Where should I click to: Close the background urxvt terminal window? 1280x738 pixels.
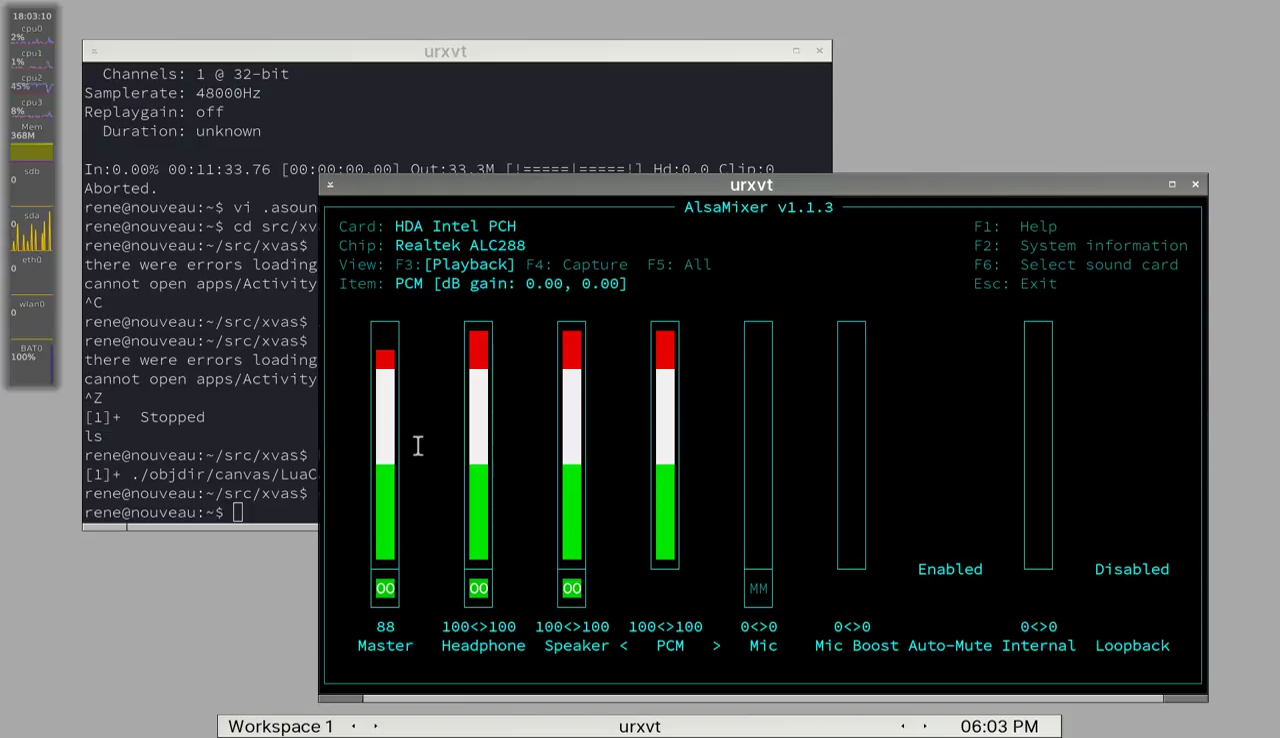819,51
